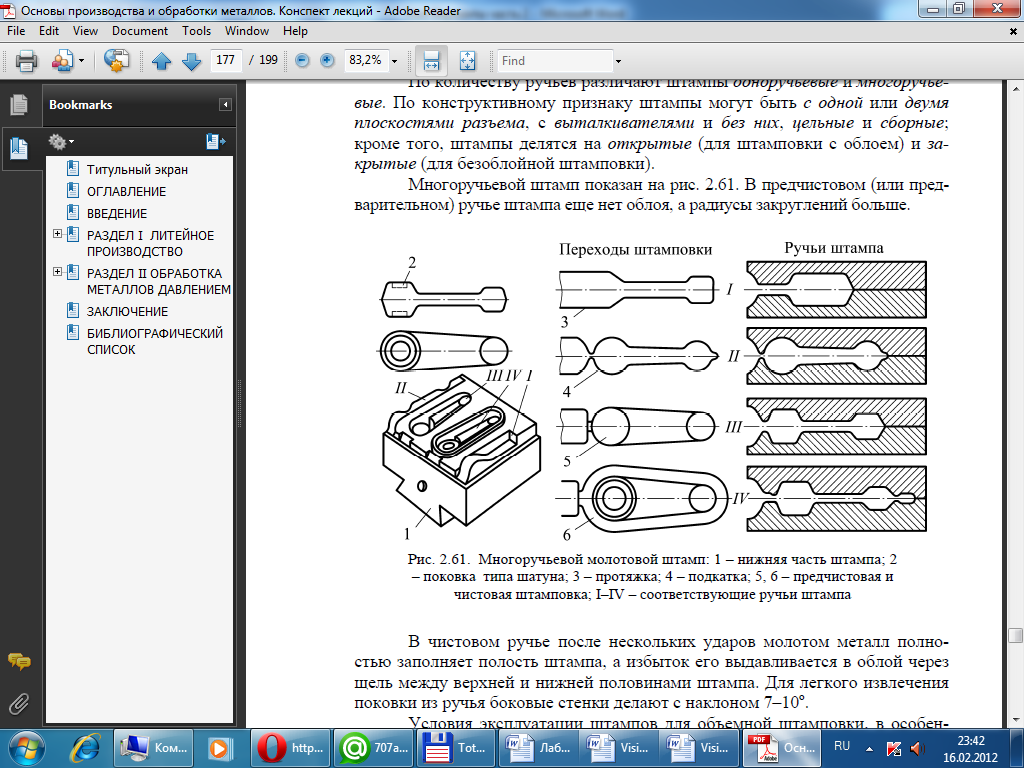Click the Print icon in toolbar

pos(26,61)
